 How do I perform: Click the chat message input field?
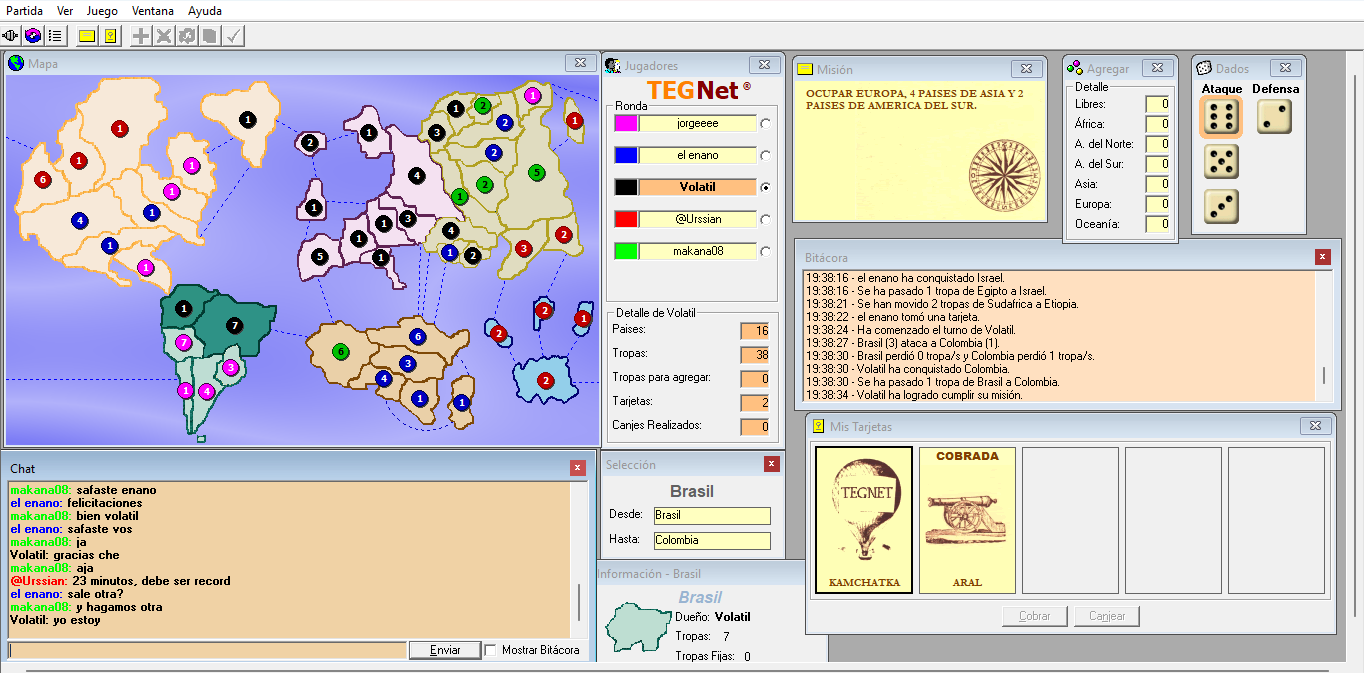pos(207,650)
